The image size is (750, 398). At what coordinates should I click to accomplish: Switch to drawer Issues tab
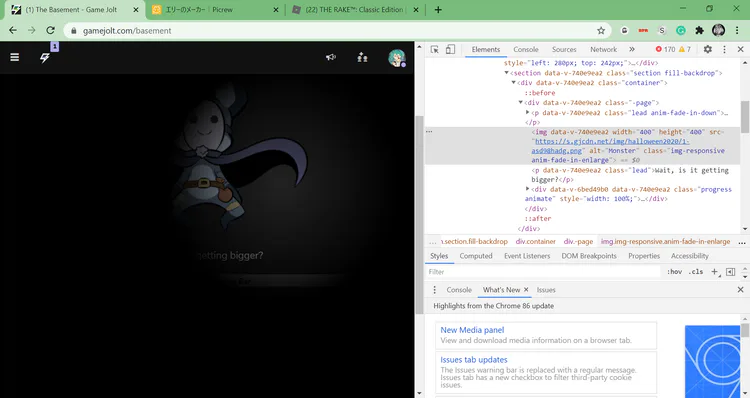[x=546, y=290]
